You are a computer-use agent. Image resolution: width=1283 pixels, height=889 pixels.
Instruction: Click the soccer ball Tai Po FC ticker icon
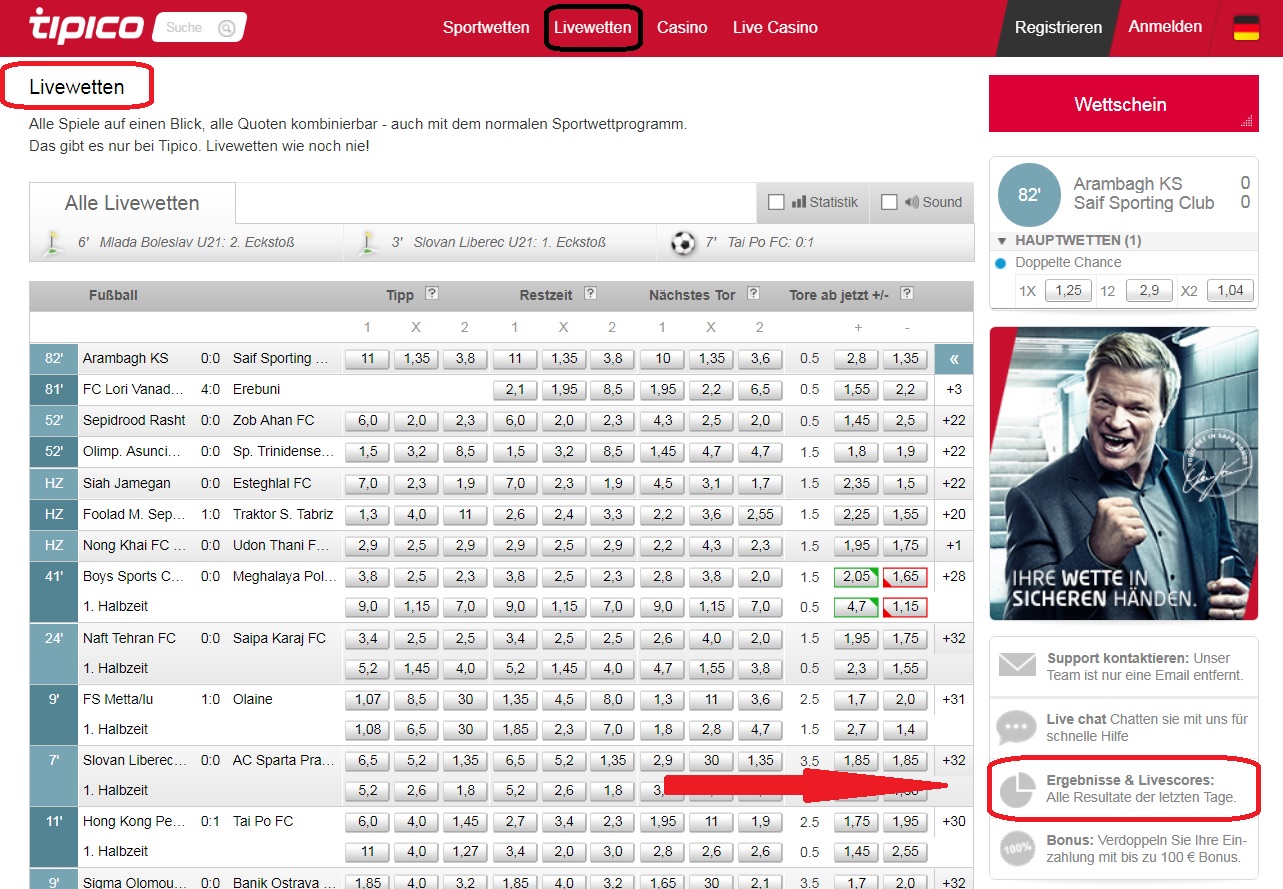pyautogui.click(x=683, y=242)
